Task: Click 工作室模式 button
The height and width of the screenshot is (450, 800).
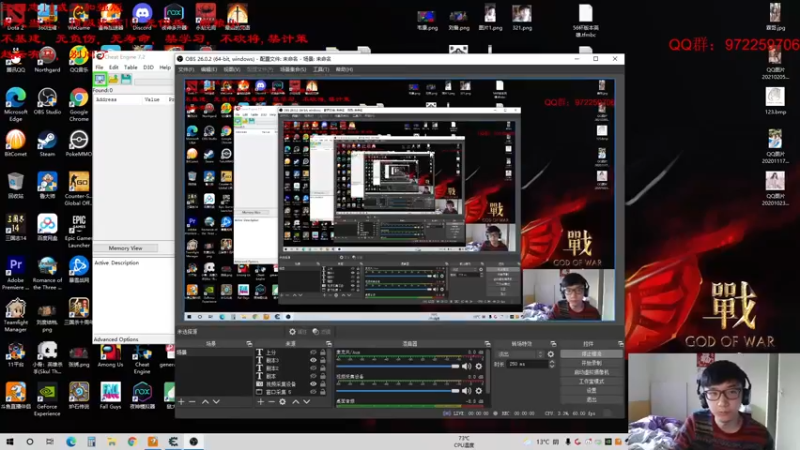Action: (591, 382)
